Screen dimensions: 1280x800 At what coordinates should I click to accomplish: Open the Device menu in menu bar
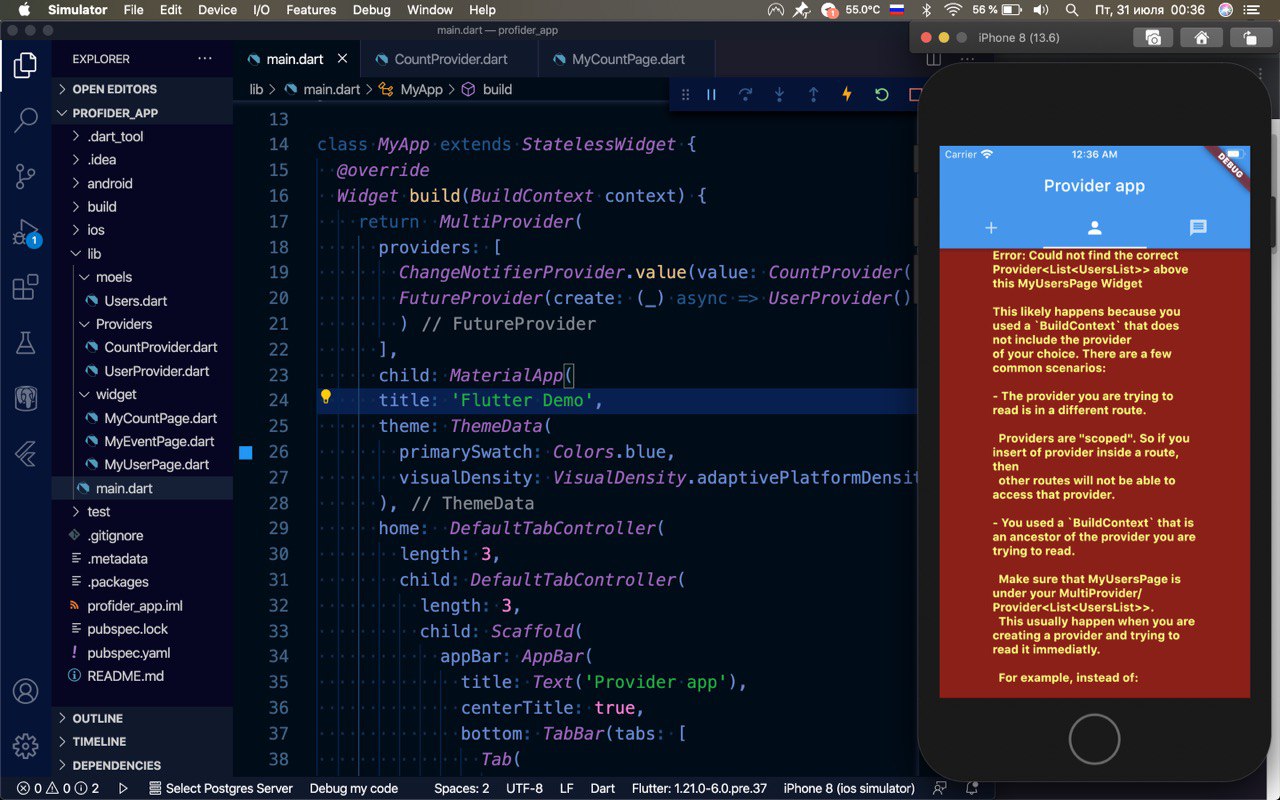coord(217,10)
